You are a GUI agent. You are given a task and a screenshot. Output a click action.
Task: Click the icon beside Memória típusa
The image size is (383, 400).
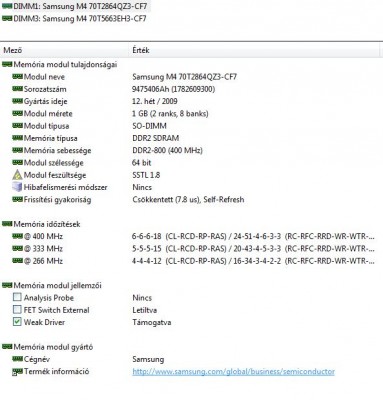tap(17, 138)
